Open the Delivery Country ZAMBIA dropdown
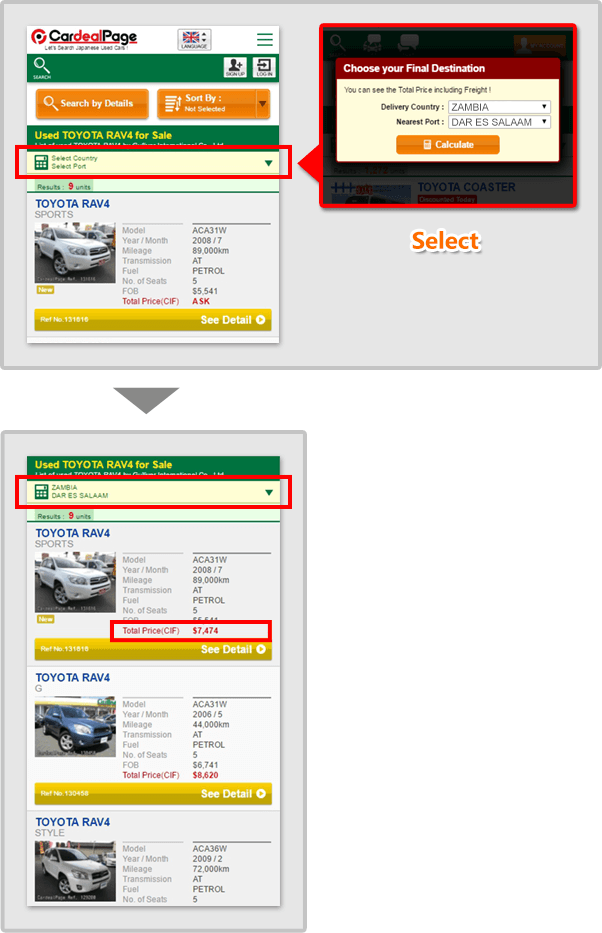The height and width of the screenshot is (933, 602). 499,107
